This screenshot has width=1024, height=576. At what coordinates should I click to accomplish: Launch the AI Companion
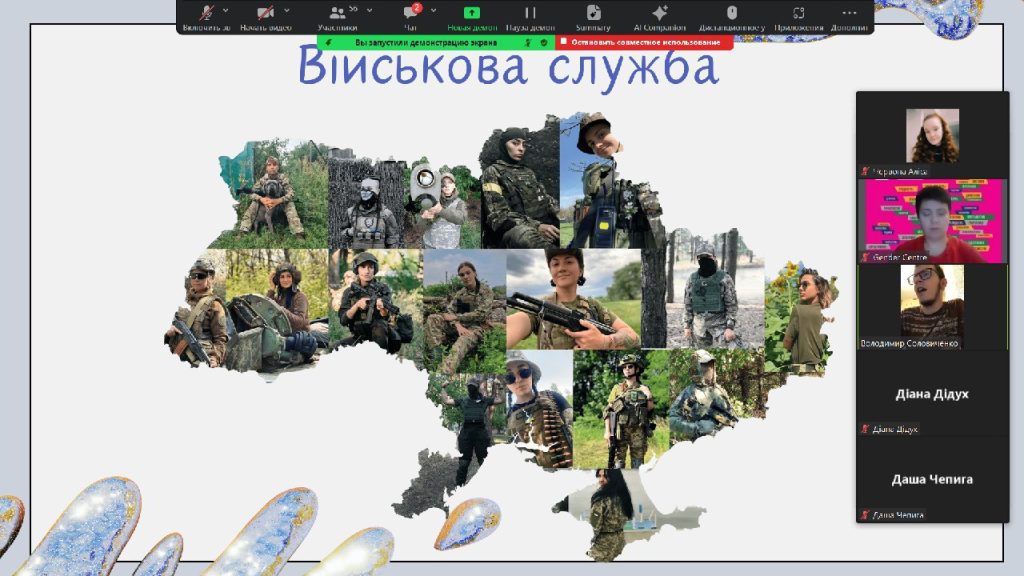point(660,12)
